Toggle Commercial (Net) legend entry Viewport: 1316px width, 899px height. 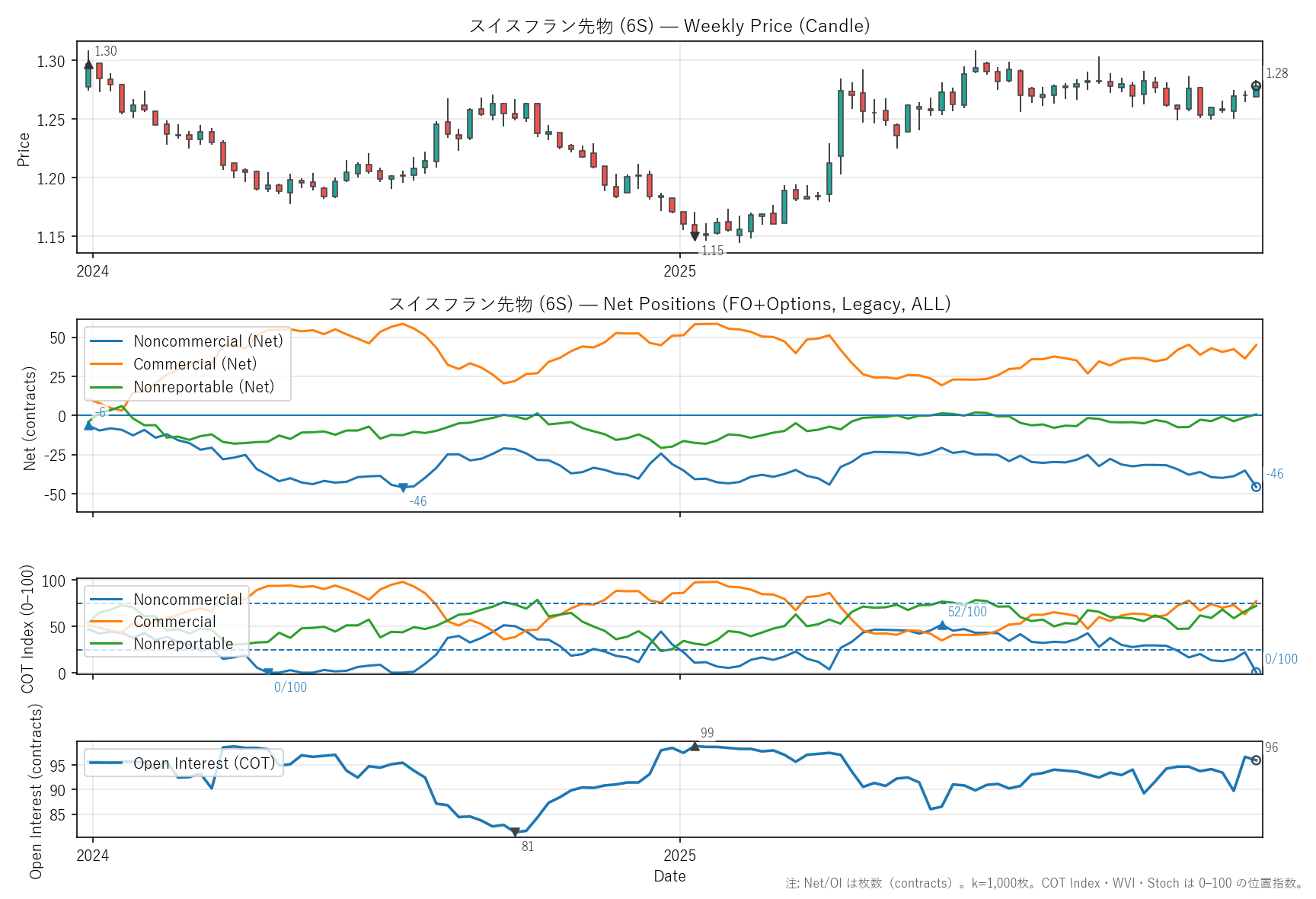click(195, 364)
